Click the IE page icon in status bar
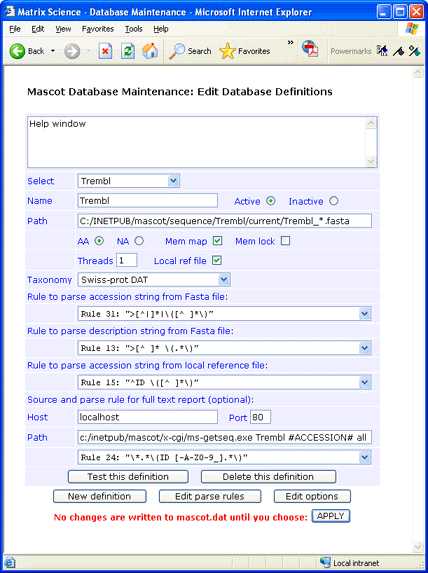Image resolution: width=428 pixels, height=573 pixels. pos(10,563)
